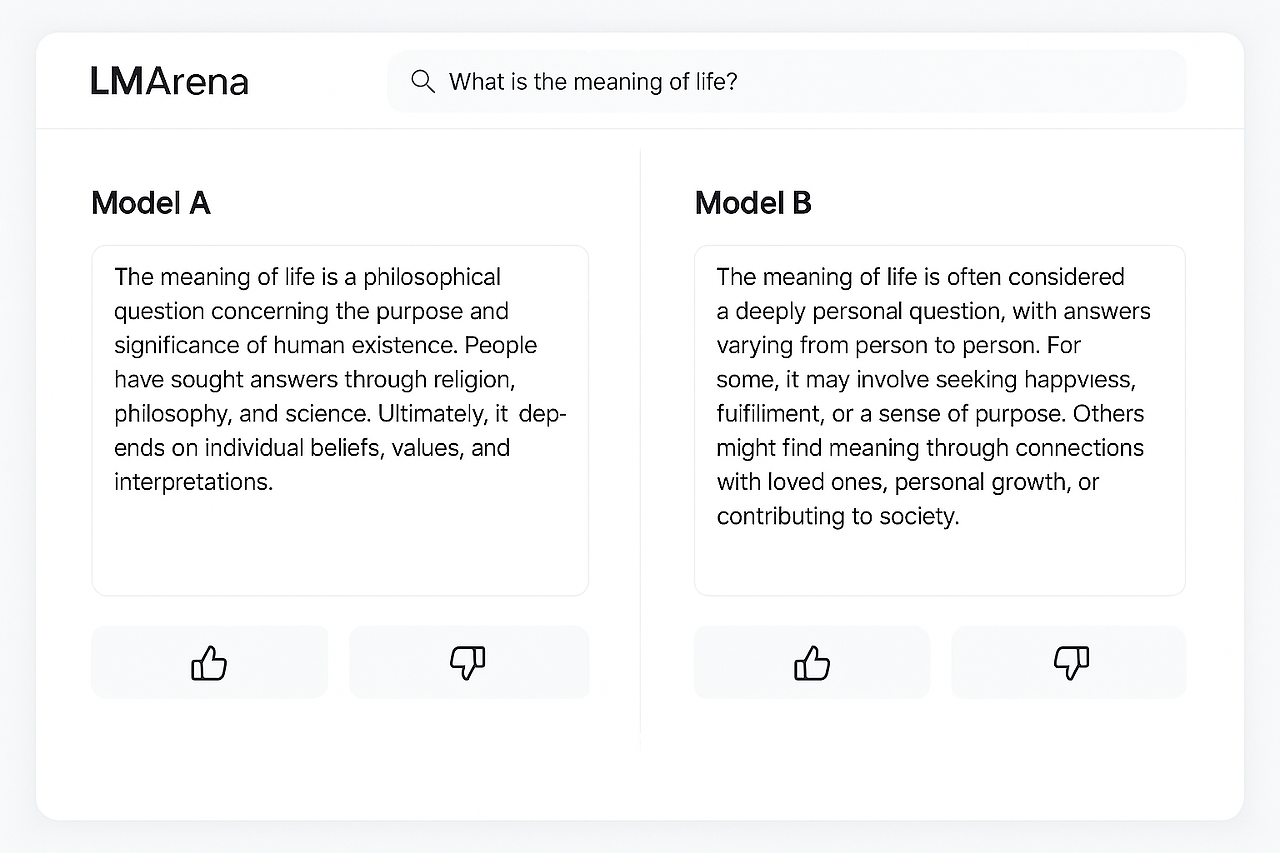The width and height of the screenshot is (1280, 853).
Task: Downvote Model A's response with thumbs down
Action: [468, 662]
